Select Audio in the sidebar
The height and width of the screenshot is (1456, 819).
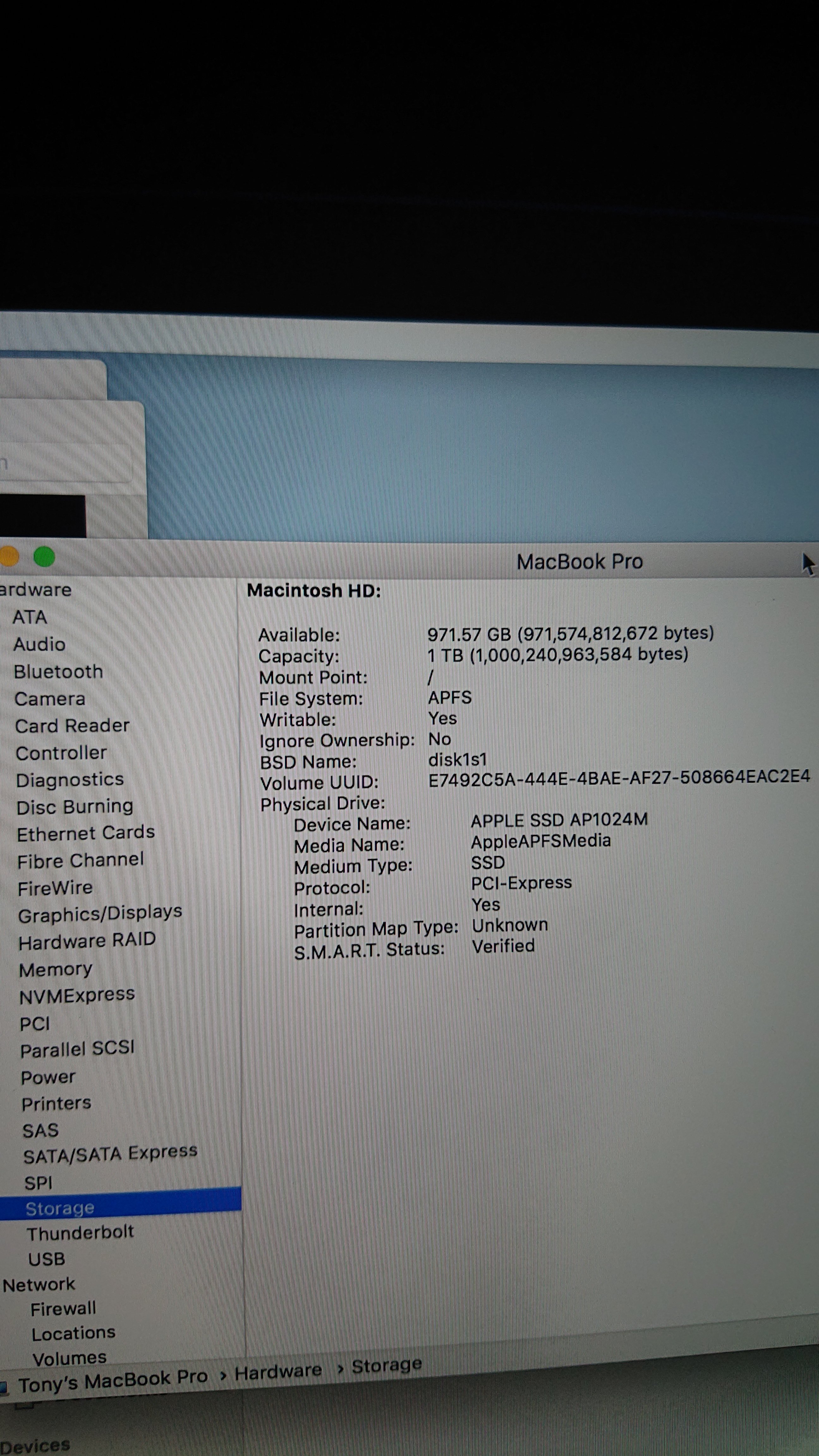tap(39, 644)
